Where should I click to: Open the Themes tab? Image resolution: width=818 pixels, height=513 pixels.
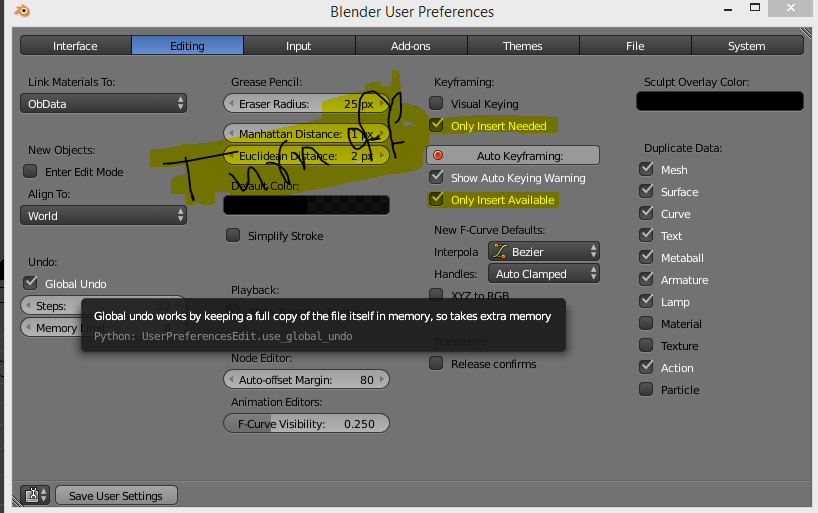click(x=523, y=45)
